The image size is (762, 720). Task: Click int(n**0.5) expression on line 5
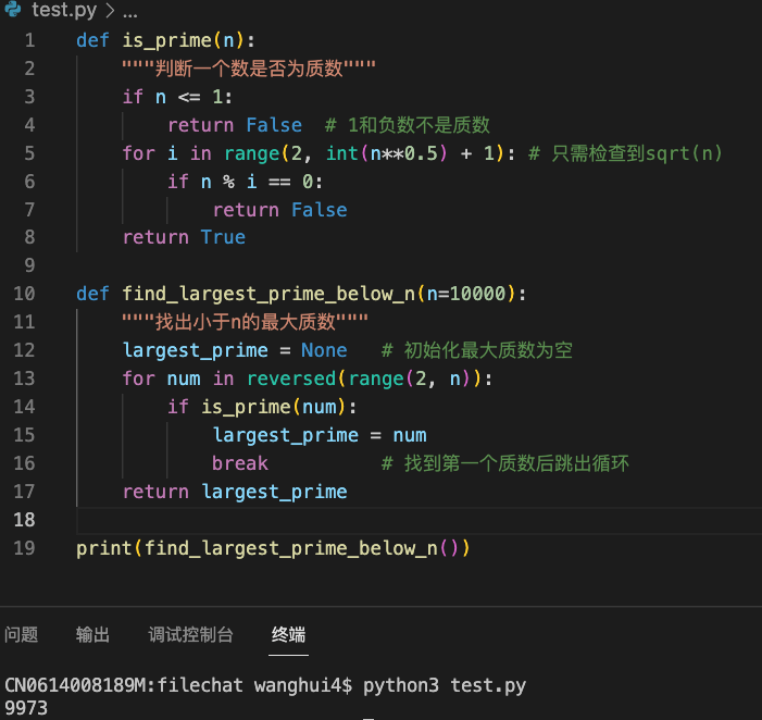coord(386,154)
